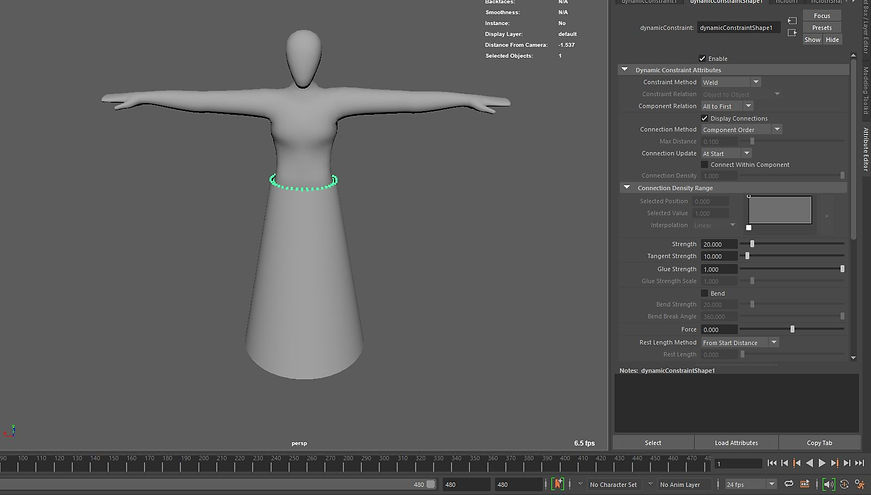Image resolution: width=871 pixels, height=495 pixels.
Task: Click the current frame field
Action: 738,463
